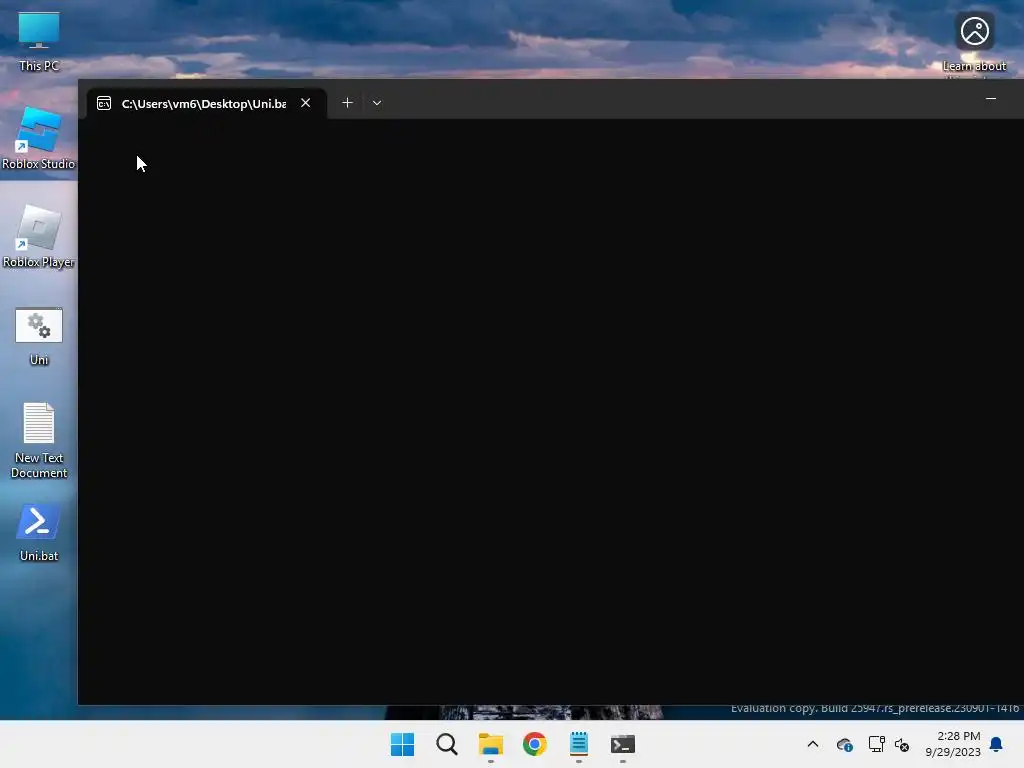This screenshot has width=1024, height=768.
Task: Click the Terminal taskbar icon
Action: tap(622, 744)
